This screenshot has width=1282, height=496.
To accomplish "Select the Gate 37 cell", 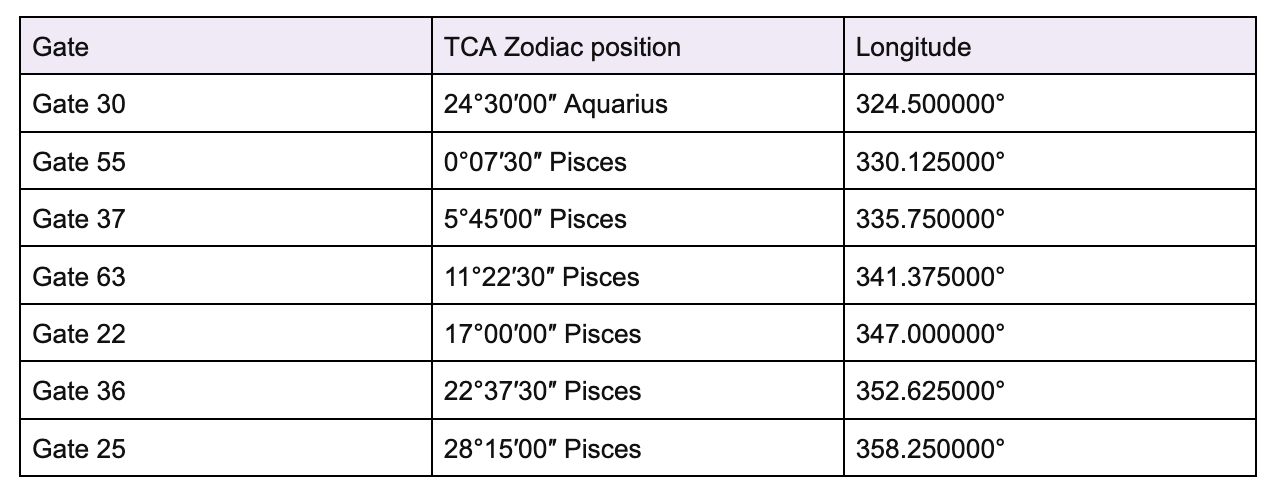I will coord(226,219).
